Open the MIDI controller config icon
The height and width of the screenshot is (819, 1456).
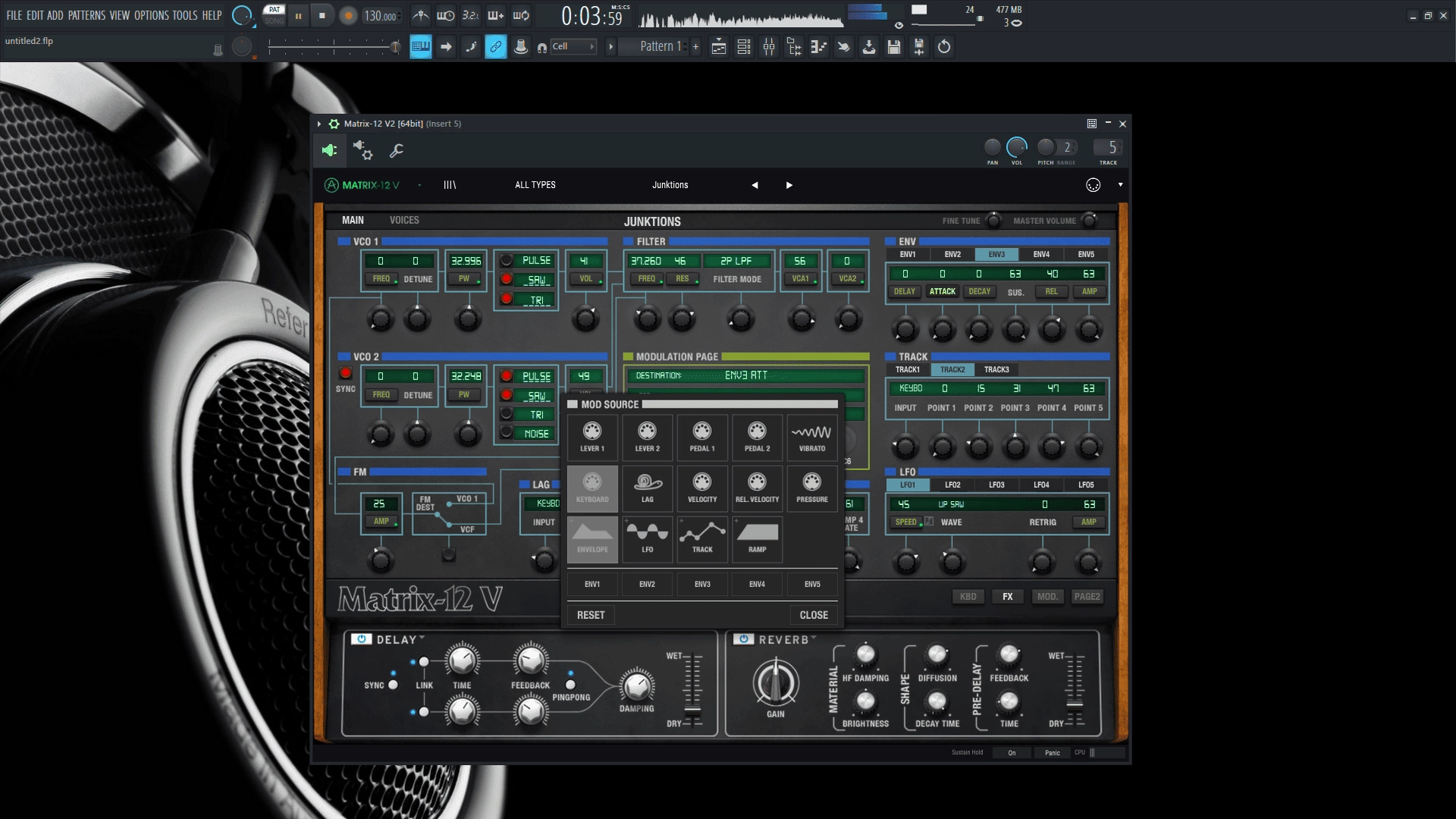1093,185
